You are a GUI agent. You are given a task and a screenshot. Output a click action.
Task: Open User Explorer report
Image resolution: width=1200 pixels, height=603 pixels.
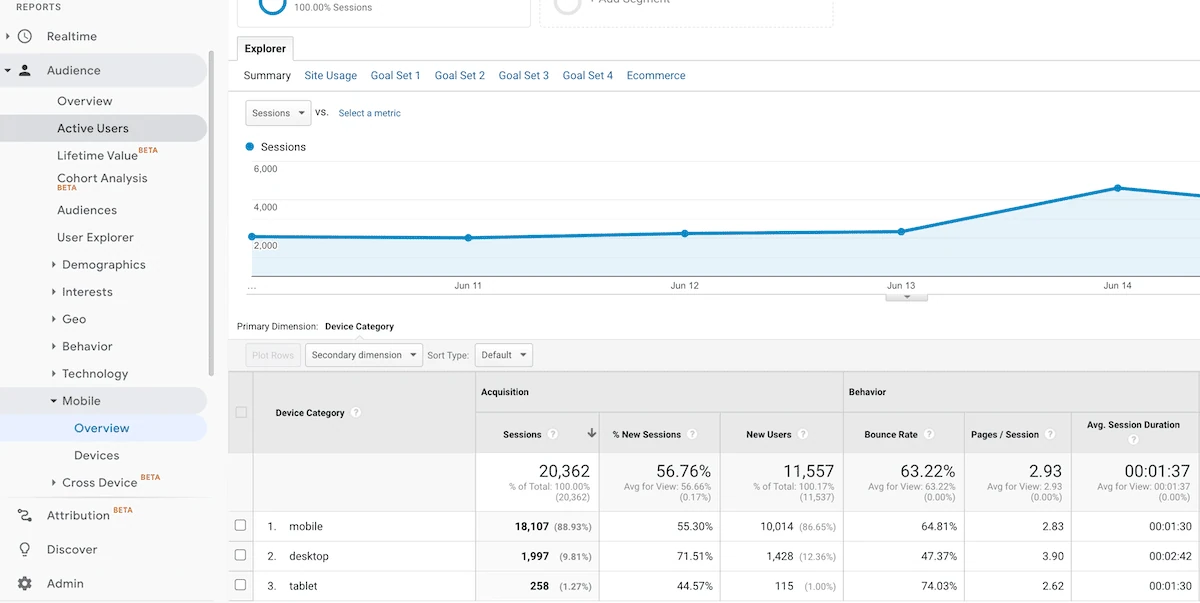[x=95, y=237]
